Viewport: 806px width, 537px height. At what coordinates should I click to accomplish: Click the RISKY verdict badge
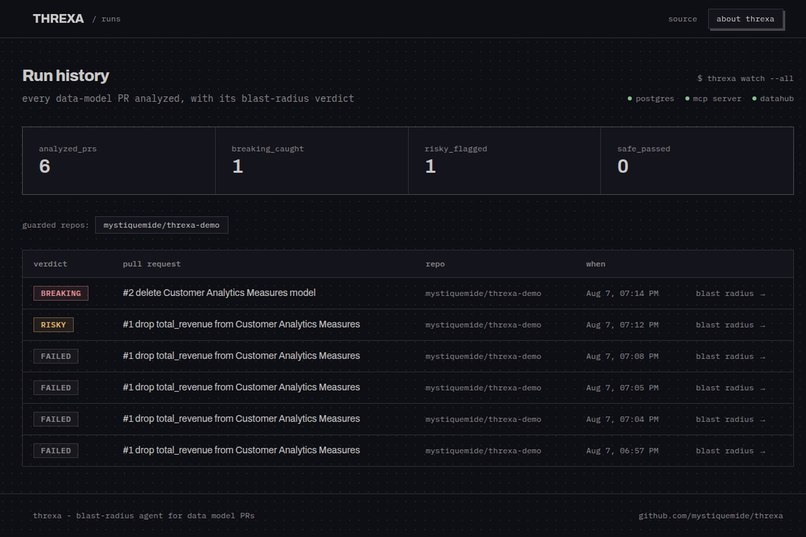53,325
